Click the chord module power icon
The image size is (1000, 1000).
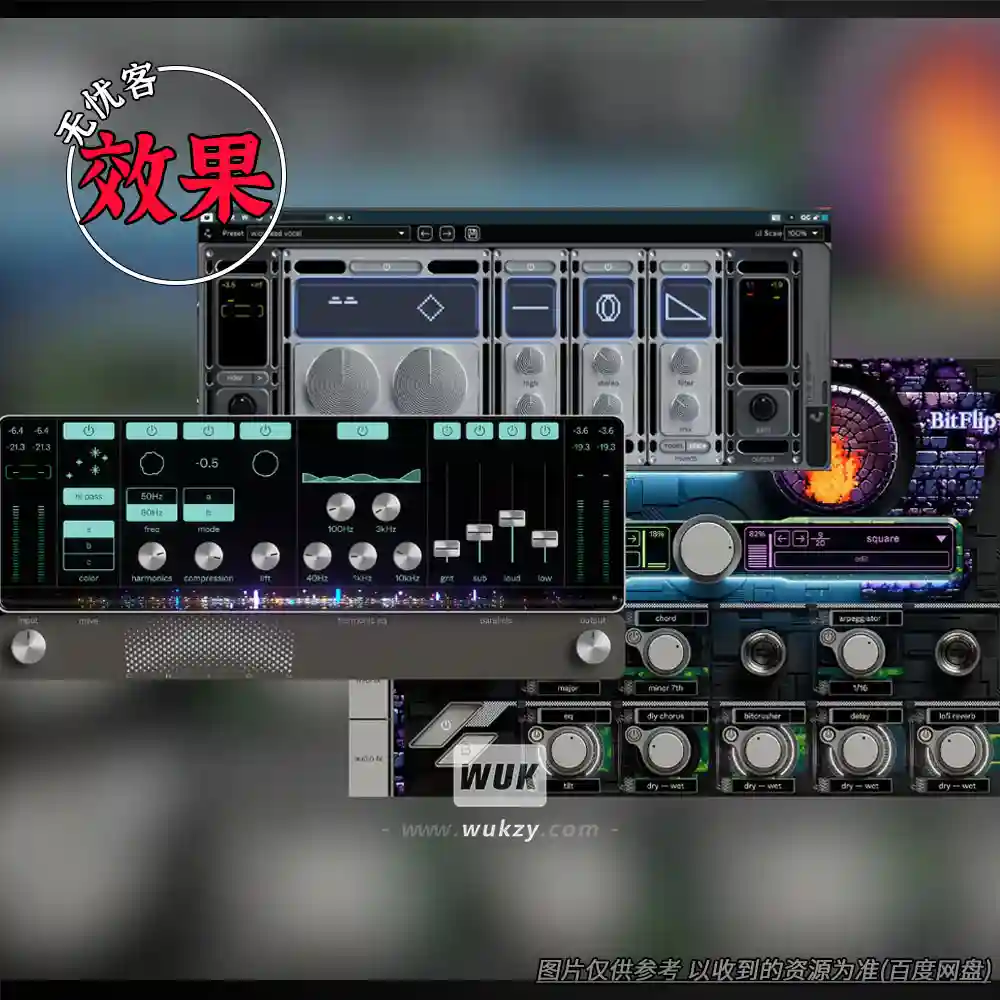point(634,637)
